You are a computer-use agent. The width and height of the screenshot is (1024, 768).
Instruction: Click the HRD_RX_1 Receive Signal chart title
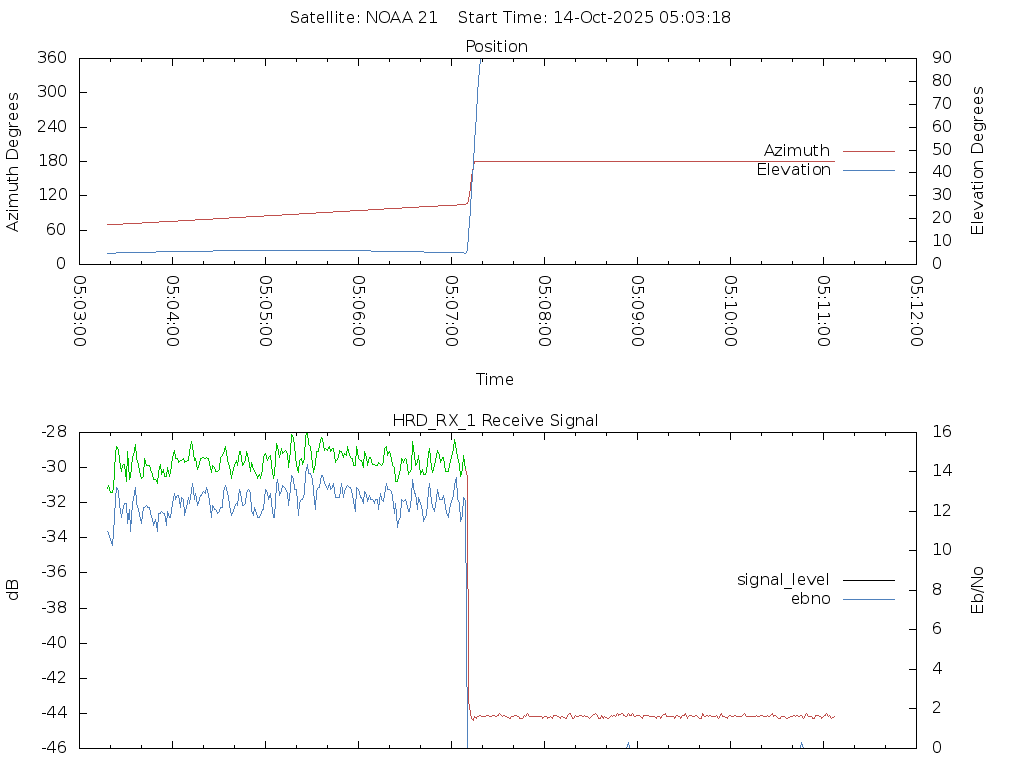coord(497,420)
